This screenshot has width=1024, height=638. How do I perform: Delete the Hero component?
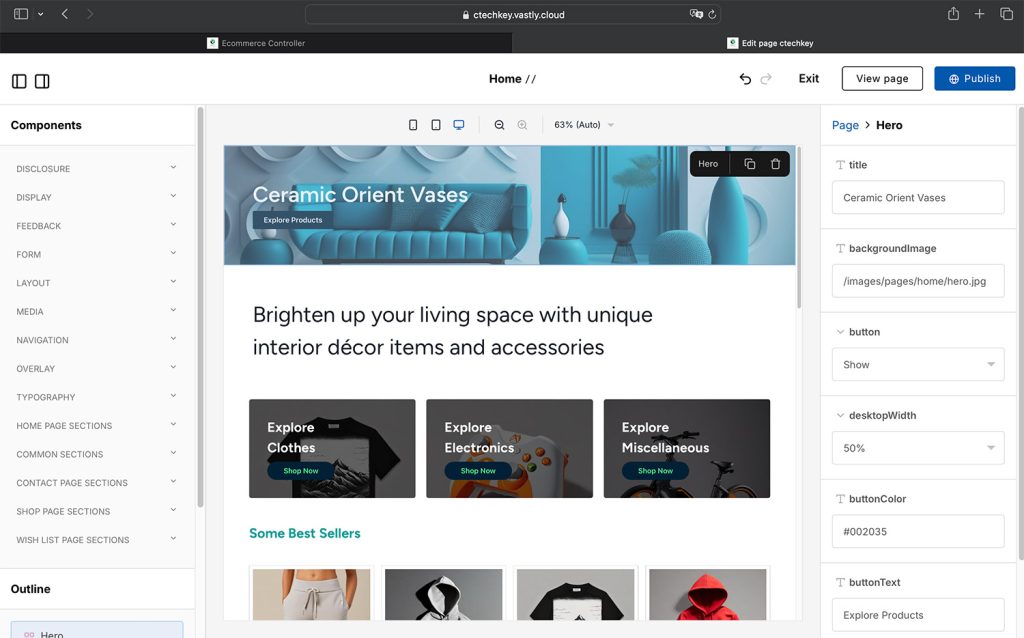pos(775,164)
